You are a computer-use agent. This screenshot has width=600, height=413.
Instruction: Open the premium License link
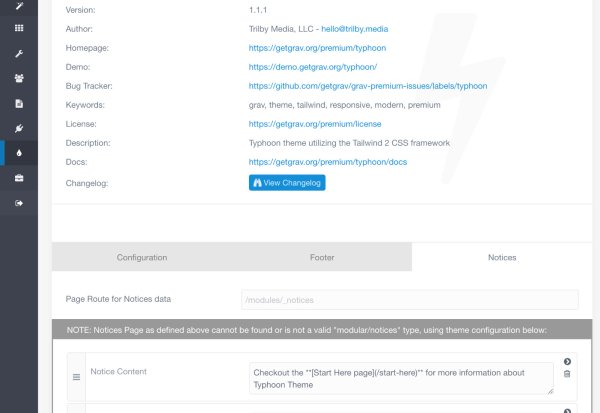tap(315, 124)
